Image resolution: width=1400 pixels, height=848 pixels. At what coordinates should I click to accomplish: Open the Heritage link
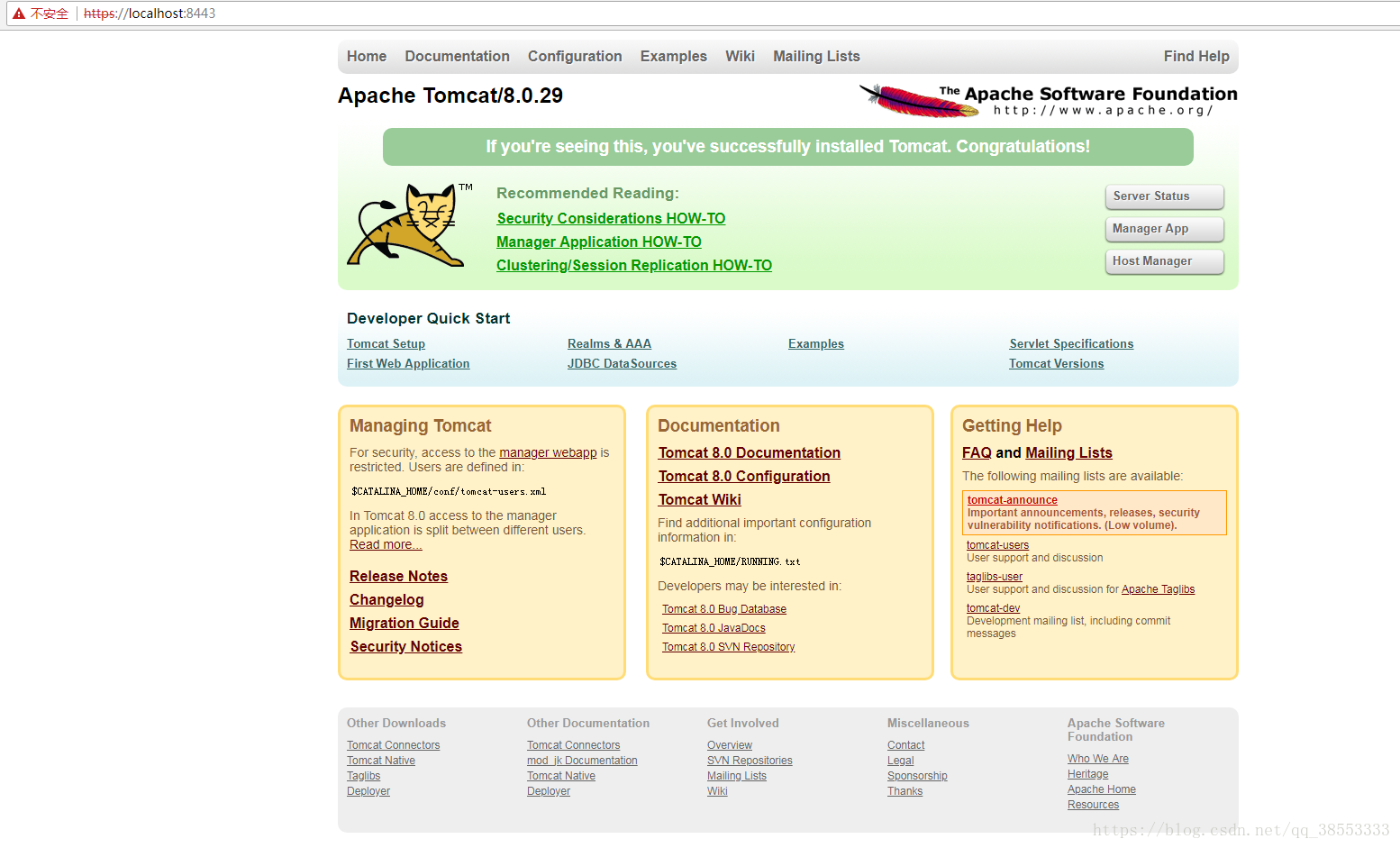click(1087, 774)
